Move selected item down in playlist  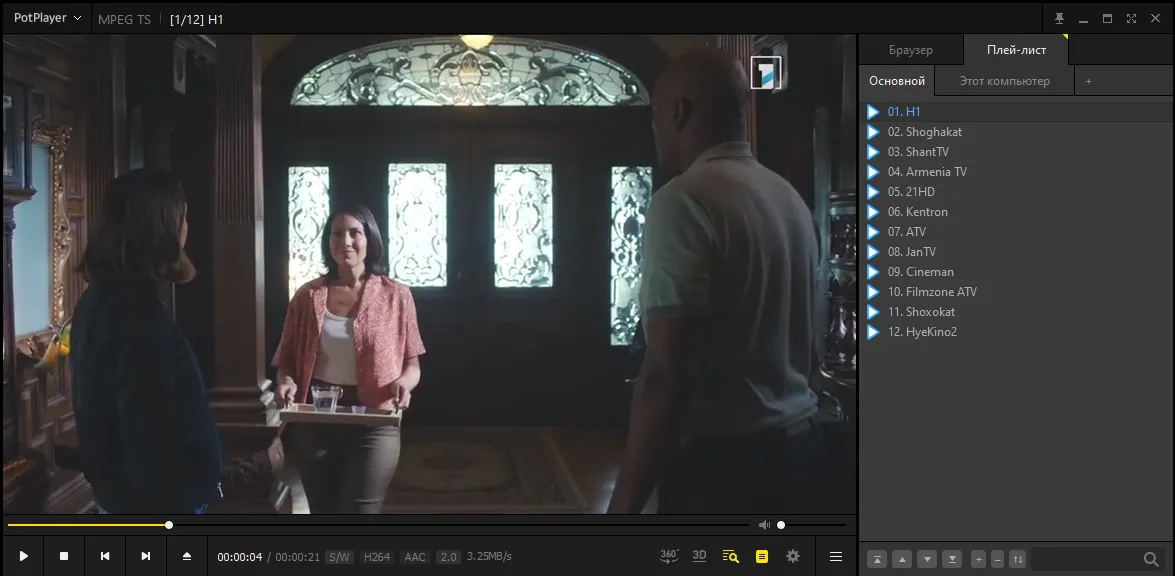pyautogui.click(x=927, y=559)
